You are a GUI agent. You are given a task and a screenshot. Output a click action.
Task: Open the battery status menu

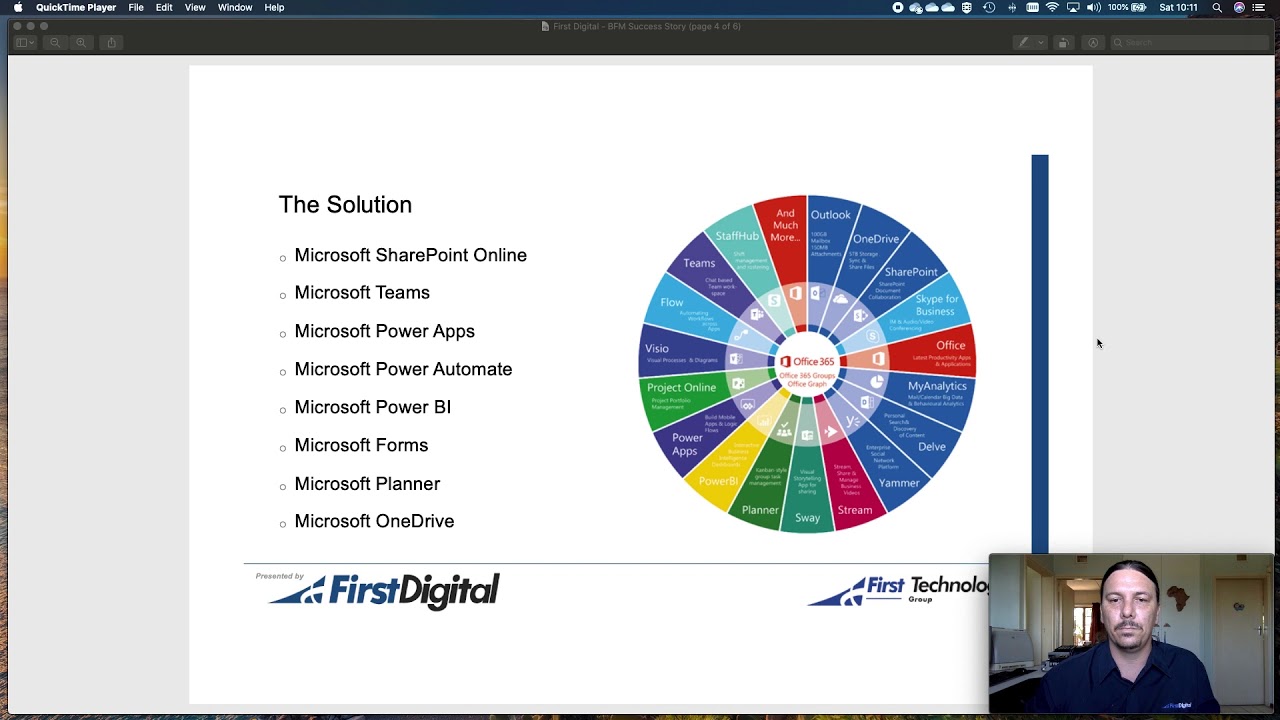[1127, 7]
